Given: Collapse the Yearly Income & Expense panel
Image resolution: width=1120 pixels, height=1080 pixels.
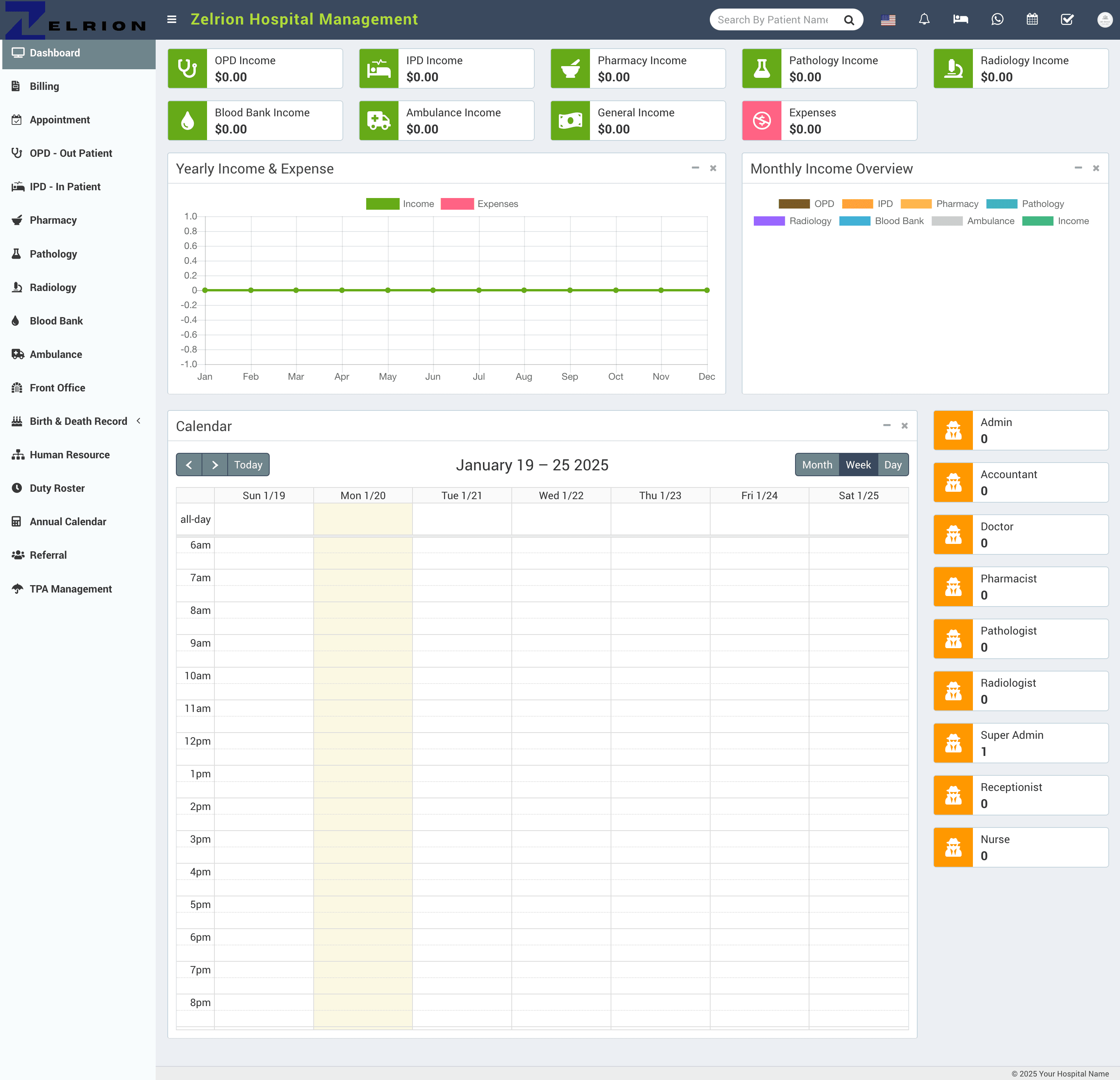Looking at the screenshot, I should click(x=695, y=168).
